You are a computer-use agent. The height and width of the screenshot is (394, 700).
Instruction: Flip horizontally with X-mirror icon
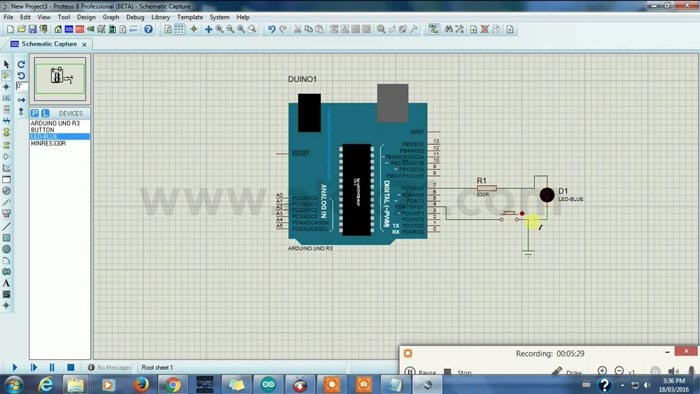coord(21,100)
